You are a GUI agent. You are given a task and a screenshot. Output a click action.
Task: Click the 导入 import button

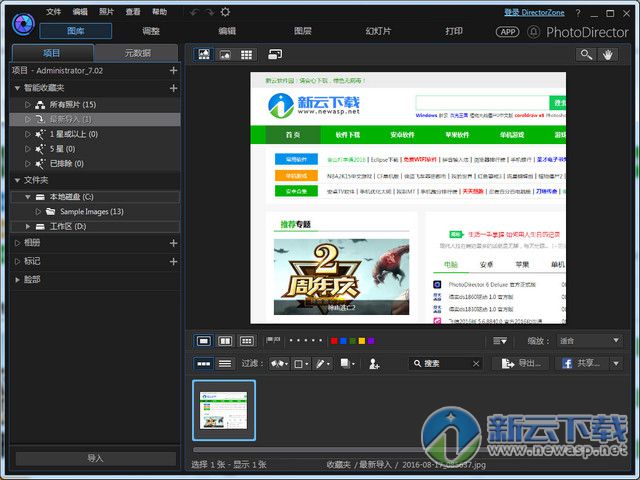click(x=96, y=458)
